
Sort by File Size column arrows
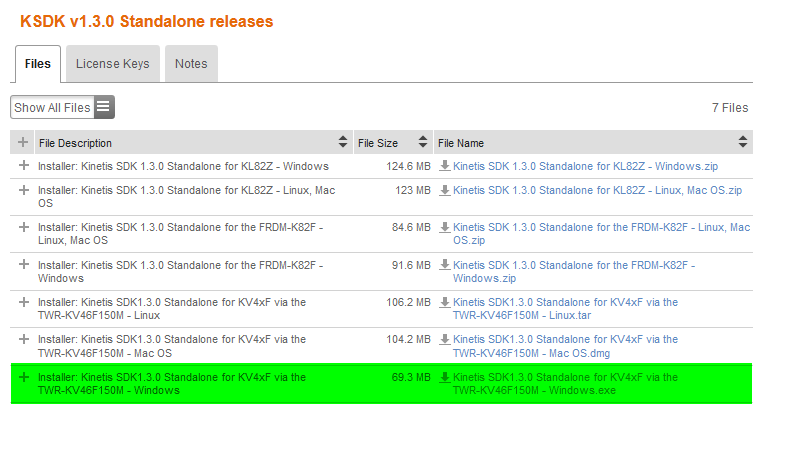(423, 142)
